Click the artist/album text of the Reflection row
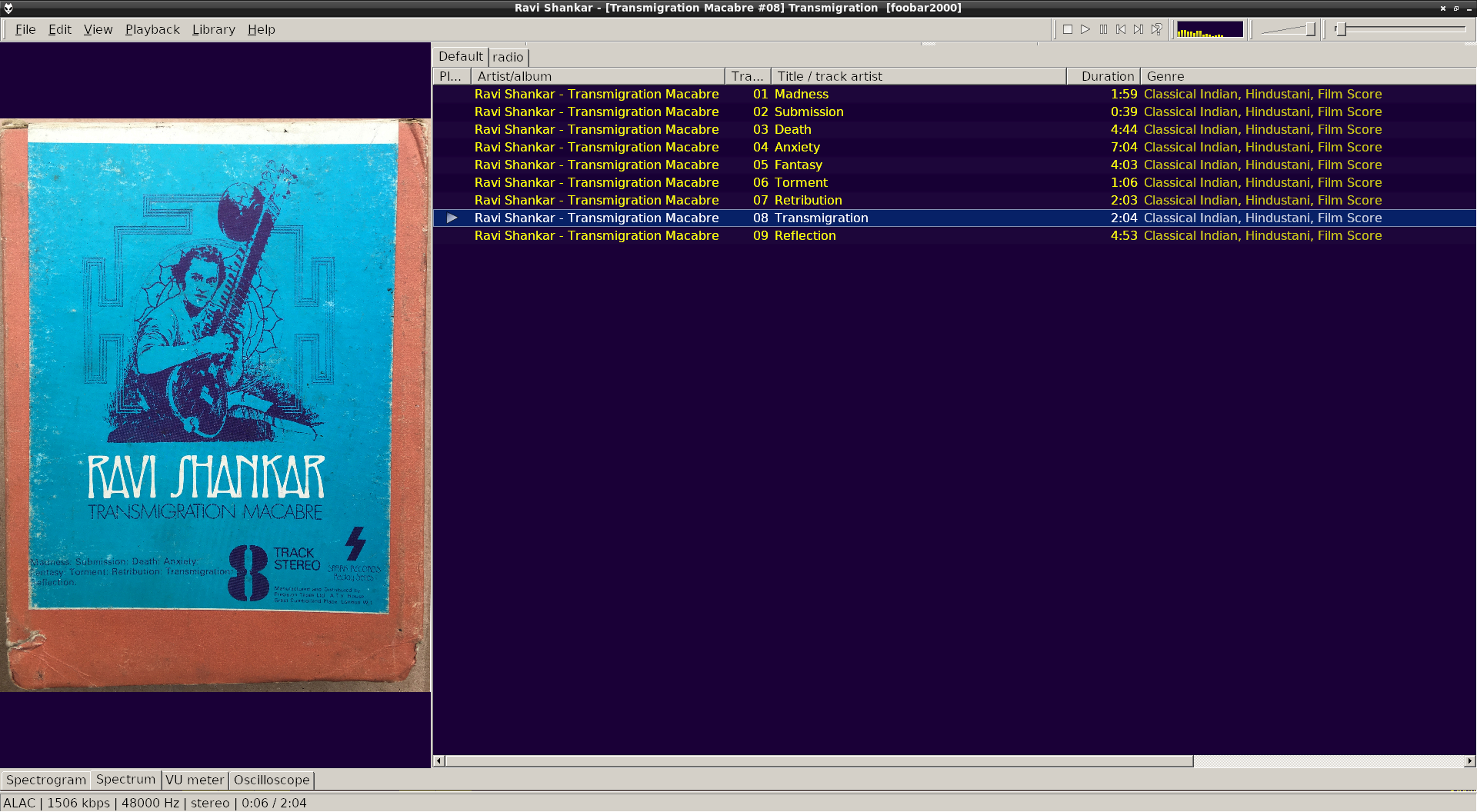 596,235
